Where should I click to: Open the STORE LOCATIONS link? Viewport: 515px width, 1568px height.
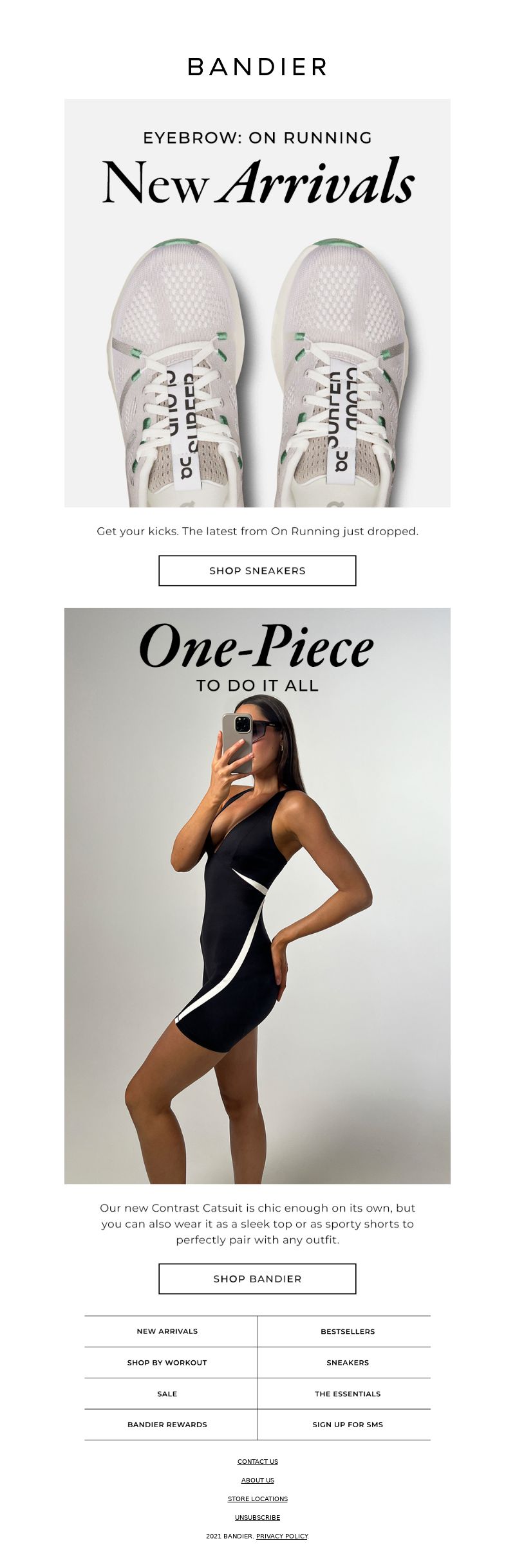257,1499
